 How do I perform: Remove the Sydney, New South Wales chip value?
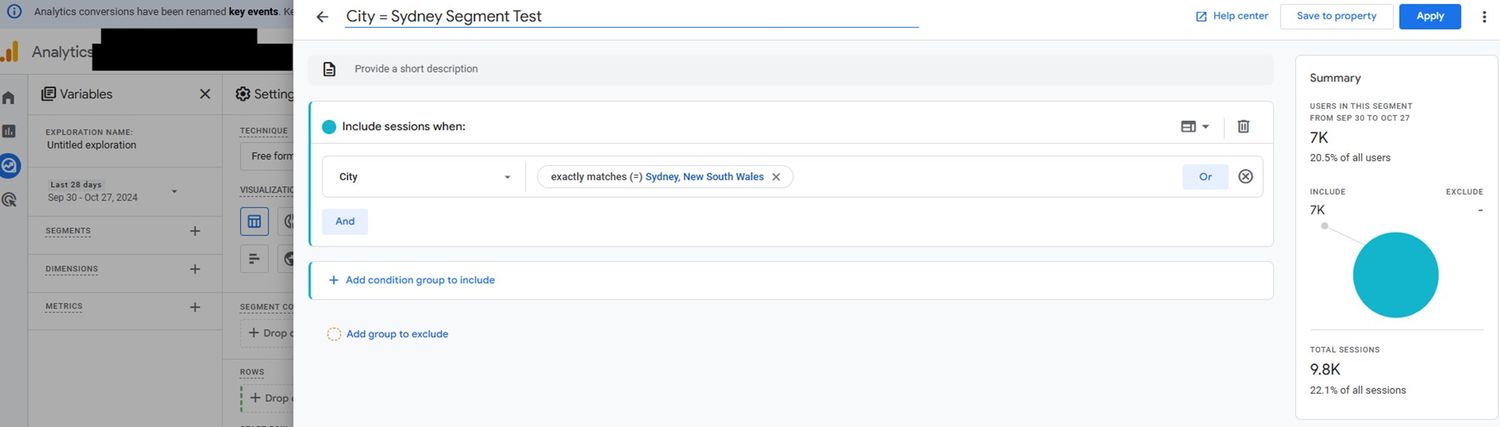[776, 177]
